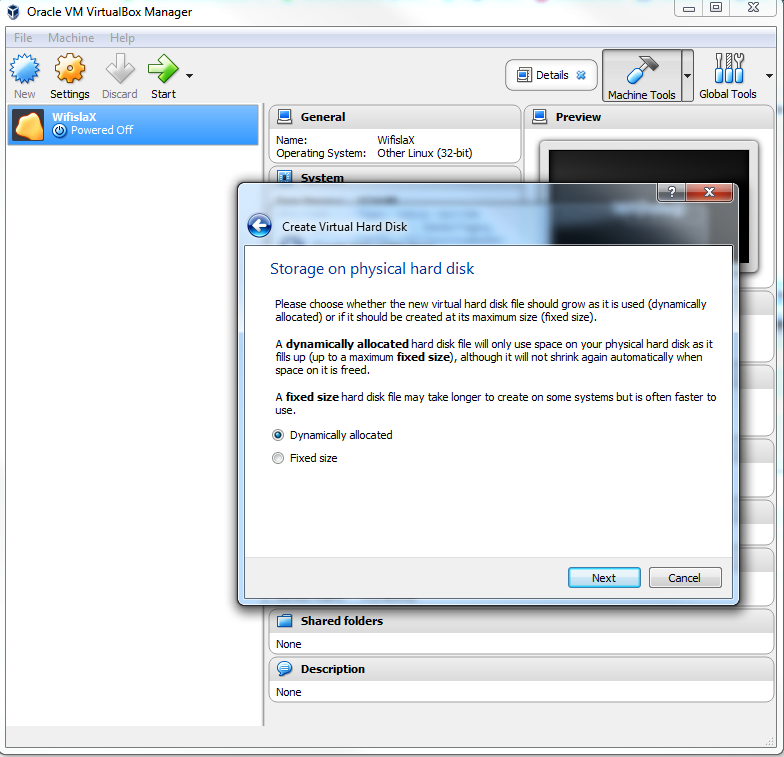The width and height of the screenshot is (784, 757).
Task: Click the WifislaX OS icon in list
Action: pos(28,125)
